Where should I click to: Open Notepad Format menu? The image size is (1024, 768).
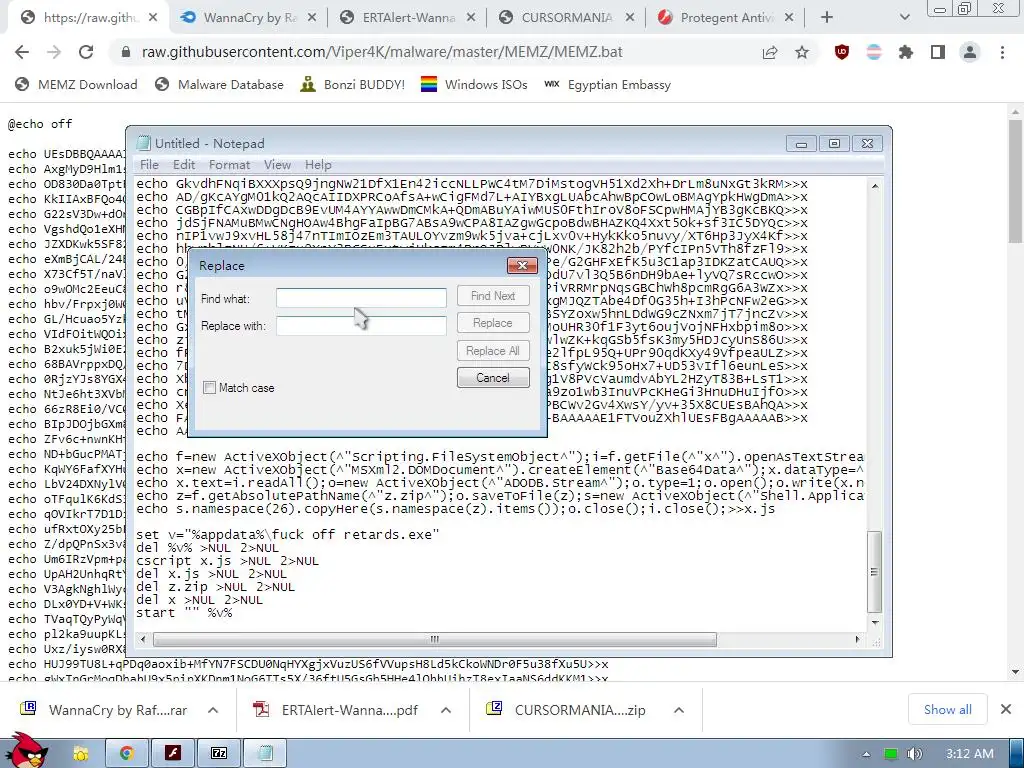pos(229,165)
